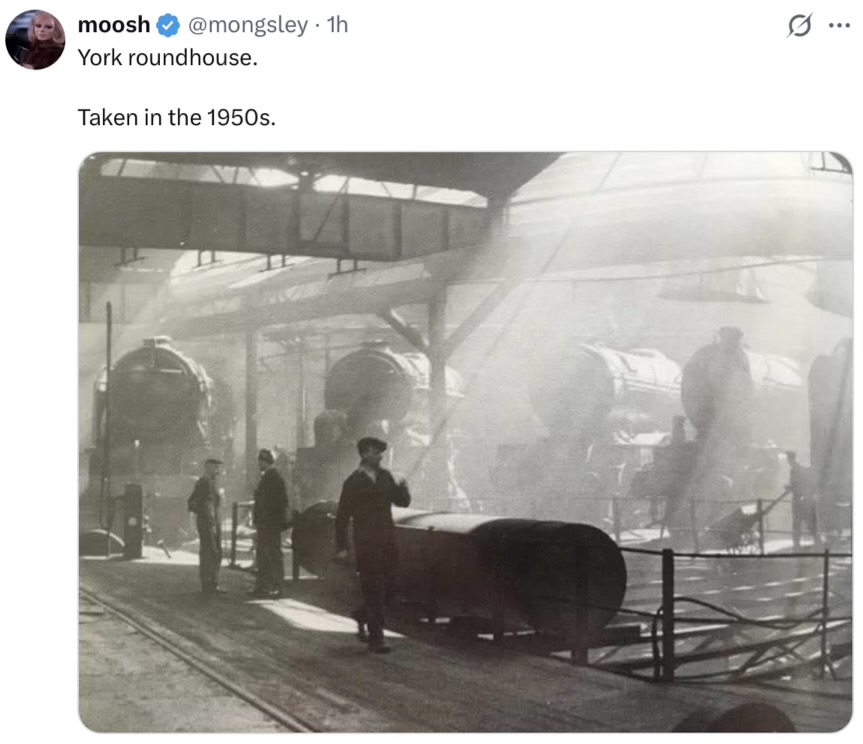Viewport: 863px width, 744px height.
Task: Click the fence post beside the turntable
Action: click(667, 613)
